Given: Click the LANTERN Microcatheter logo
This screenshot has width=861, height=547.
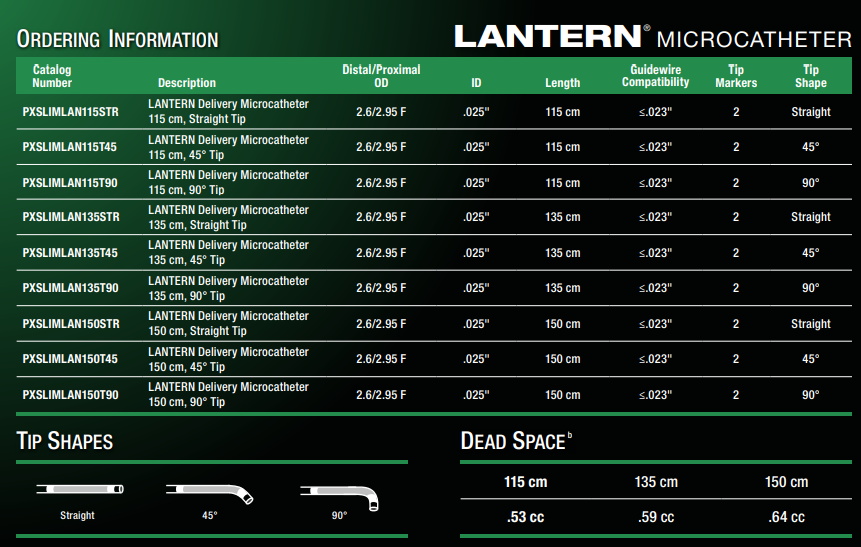Looking at the screenshot, I should coord(652,38).
